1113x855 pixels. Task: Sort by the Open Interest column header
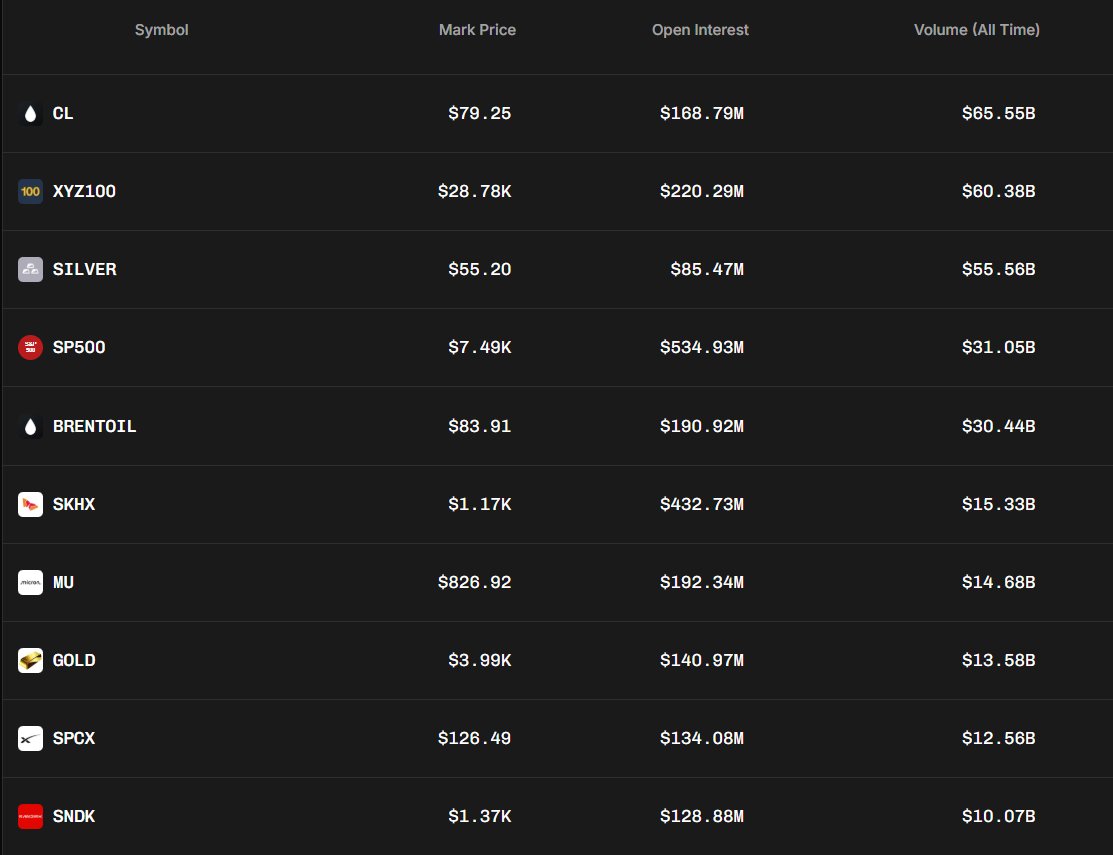click(700, 30)
